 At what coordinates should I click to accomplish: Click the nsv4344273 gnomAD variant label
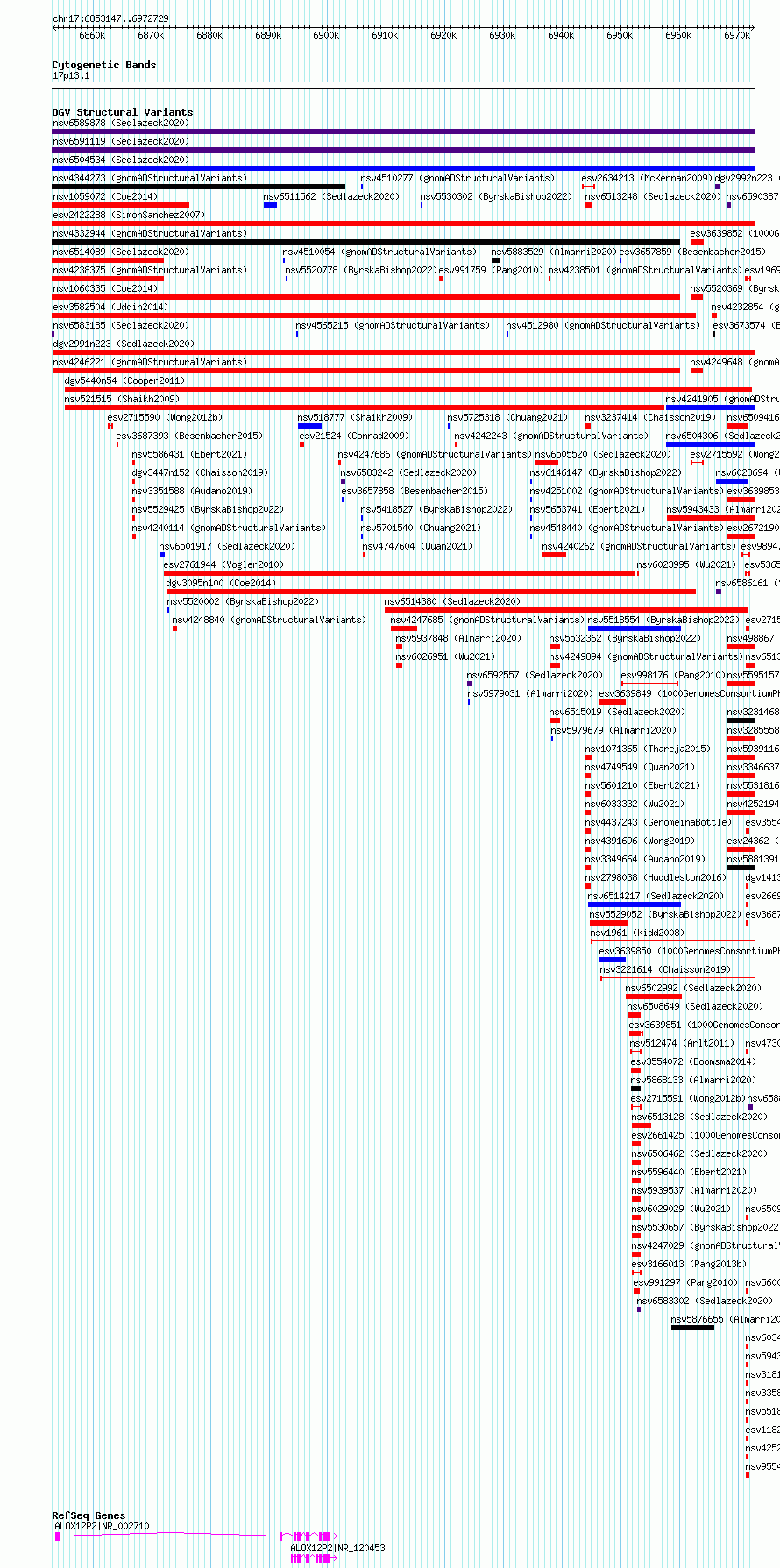(x=150, y=178)
